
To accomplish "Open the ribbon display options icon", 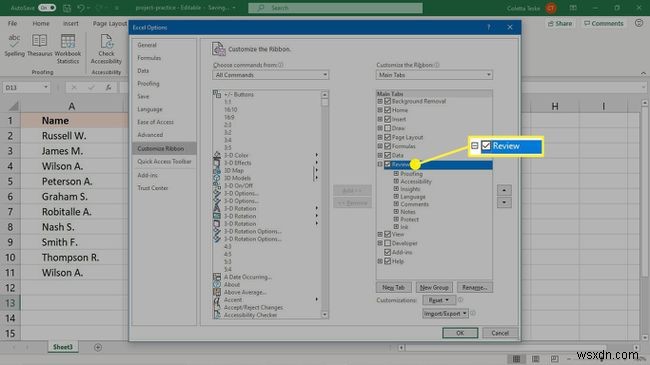I will pyautogui.click(x=573, y=8).
